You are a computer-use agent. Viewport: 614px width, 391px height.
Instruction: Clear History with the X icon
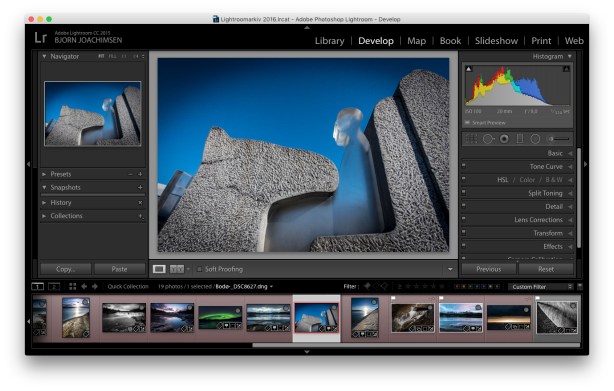[140, 203]
